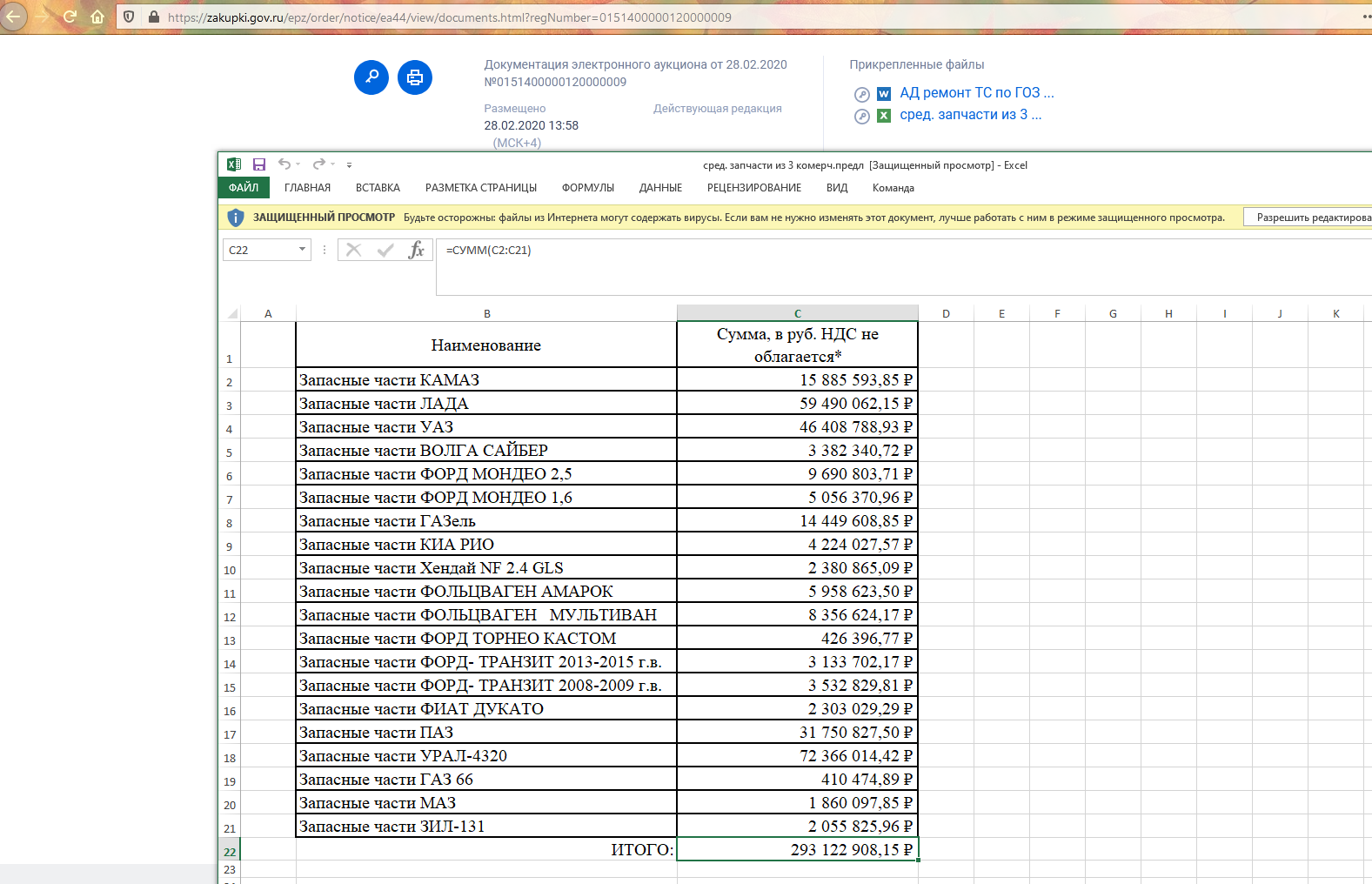The image size is (1372, 884).
Task: Open Customize Quick Access Toolbar dropdown
Action: pos(349,164)
